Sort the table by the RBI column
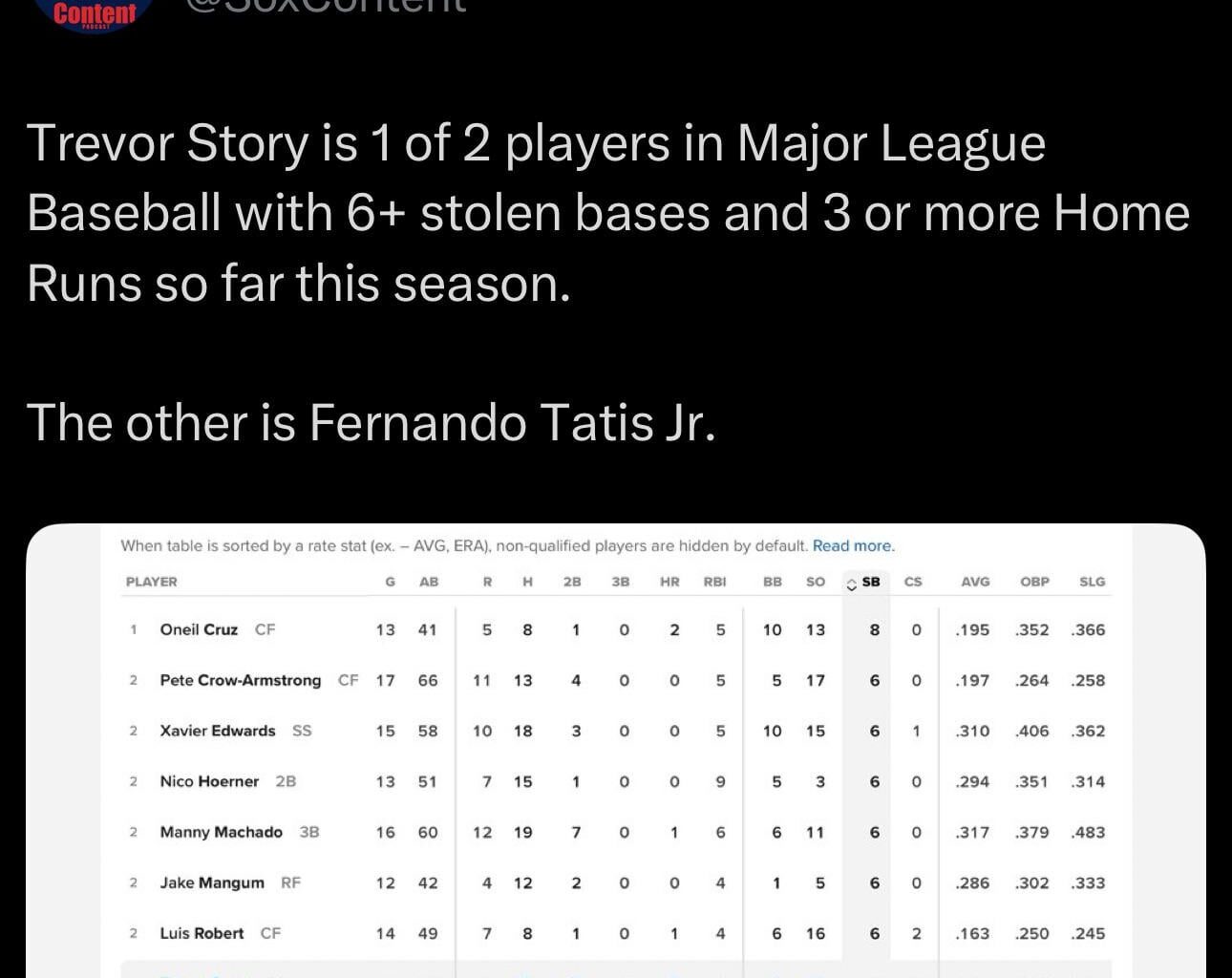This screenshot has height=978, width=1232. 715,582
